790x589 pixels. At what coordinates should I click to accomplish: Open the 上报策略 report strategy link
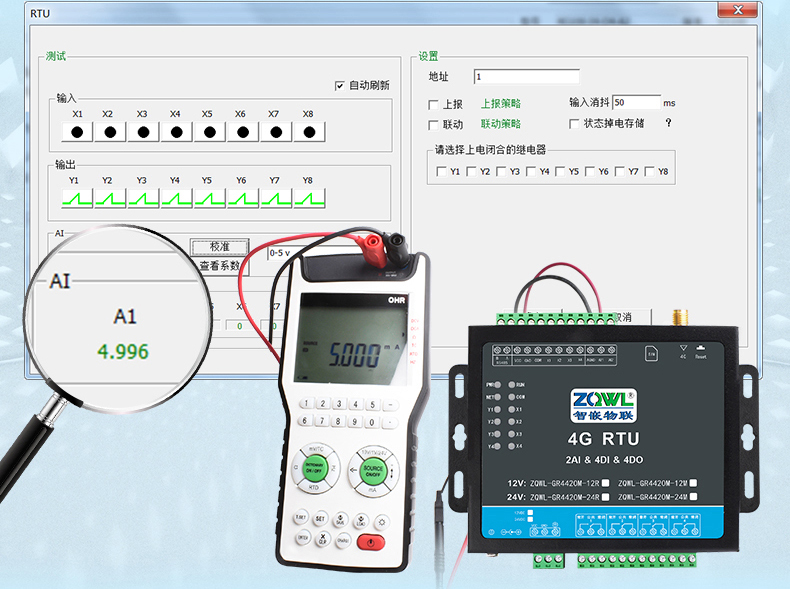[x=500, y=104]
